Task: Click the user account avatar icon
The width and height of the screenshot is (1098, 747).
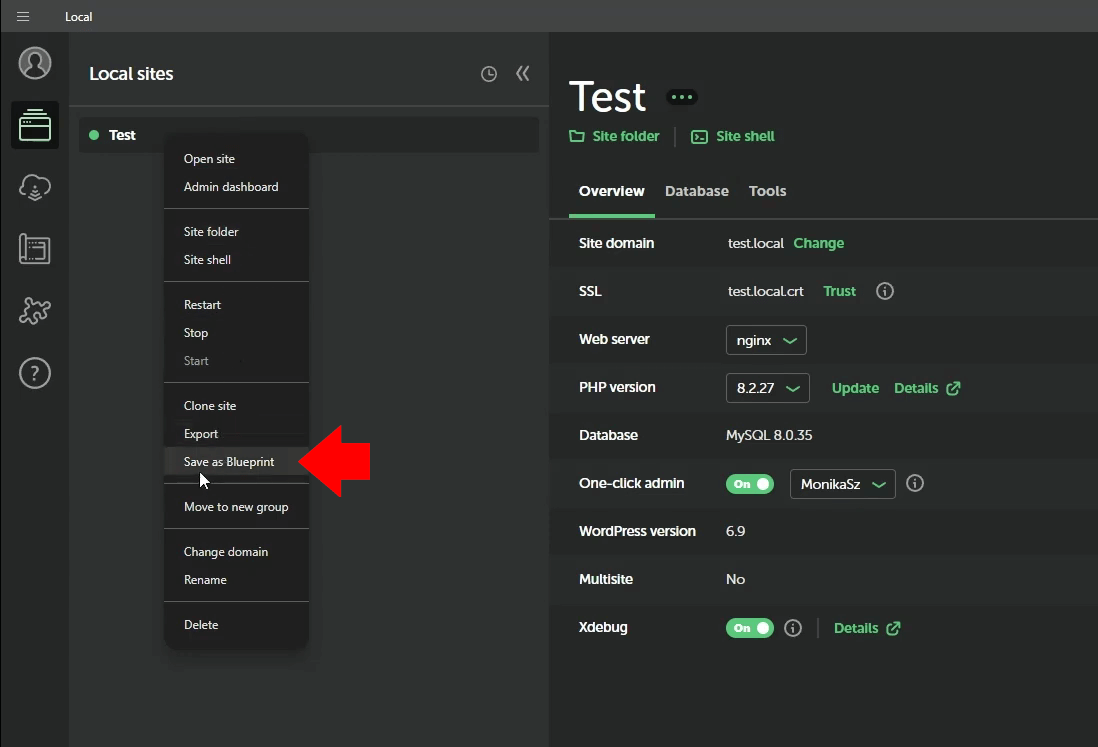Action: point(35,63)
